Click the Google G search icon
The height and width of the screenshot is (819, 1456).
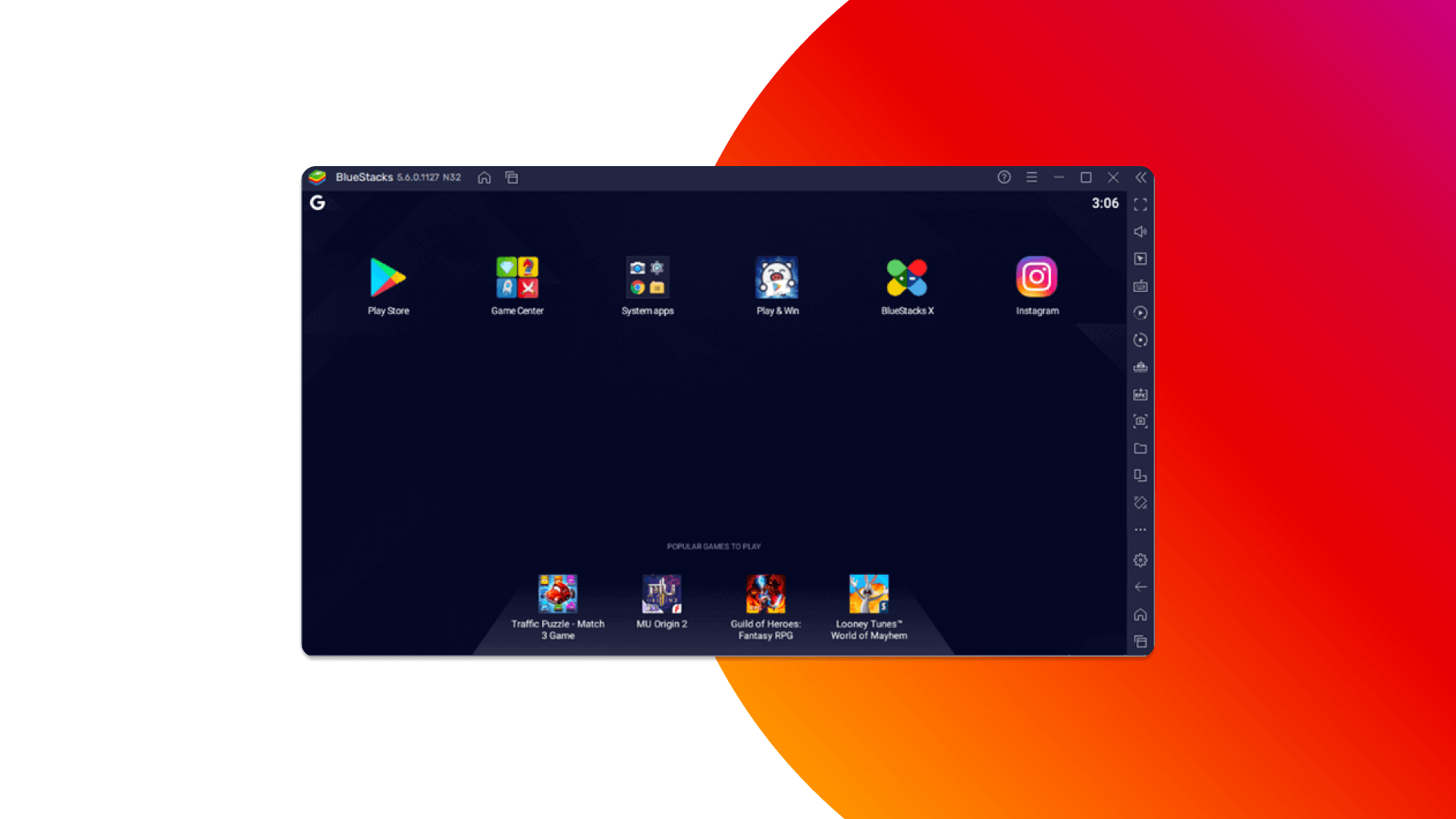318,202
